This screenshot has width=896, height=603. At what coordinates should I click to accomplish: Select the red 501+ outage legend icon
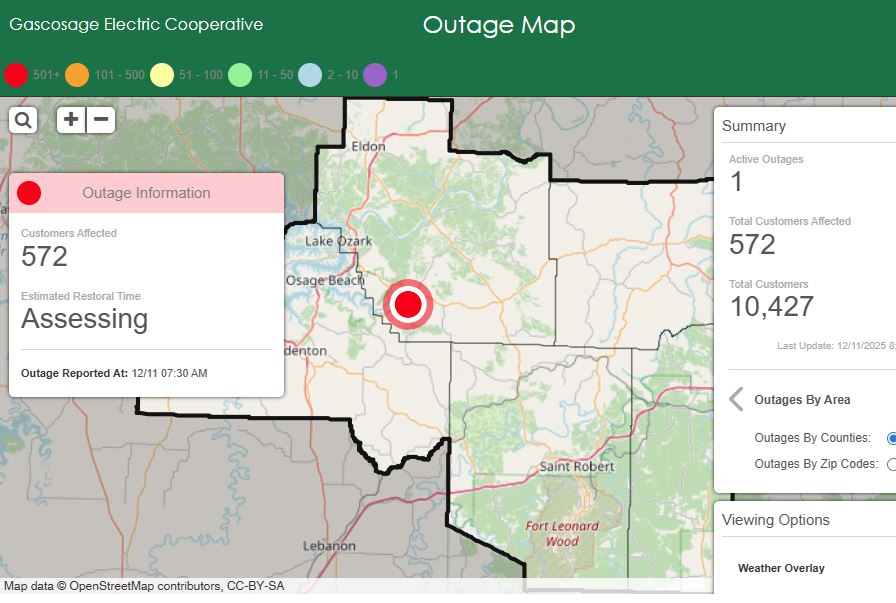[16, 74]
